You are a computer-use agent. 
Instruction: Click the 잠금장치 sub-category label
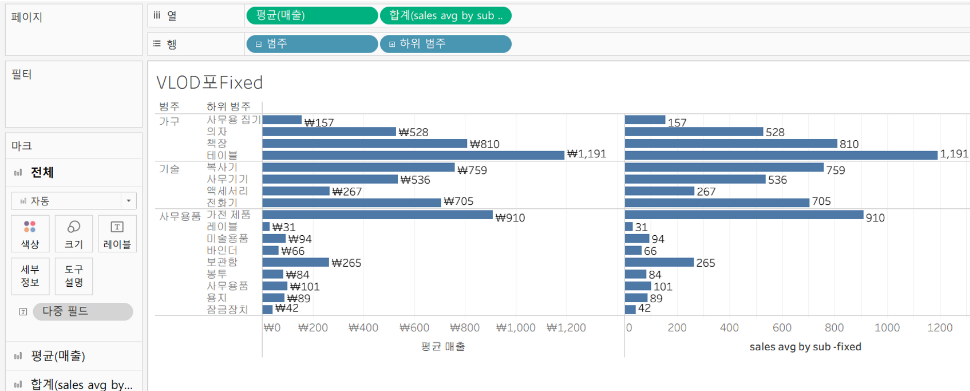[228, 308]
